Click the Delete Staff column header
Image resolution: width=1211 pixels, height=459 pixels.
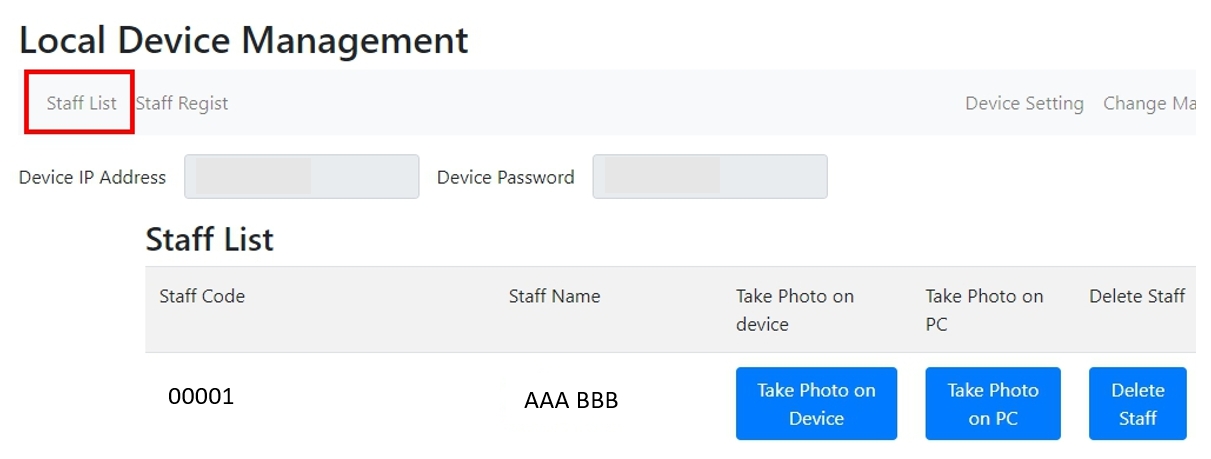pyautogui.click(x=1137, y=296)
